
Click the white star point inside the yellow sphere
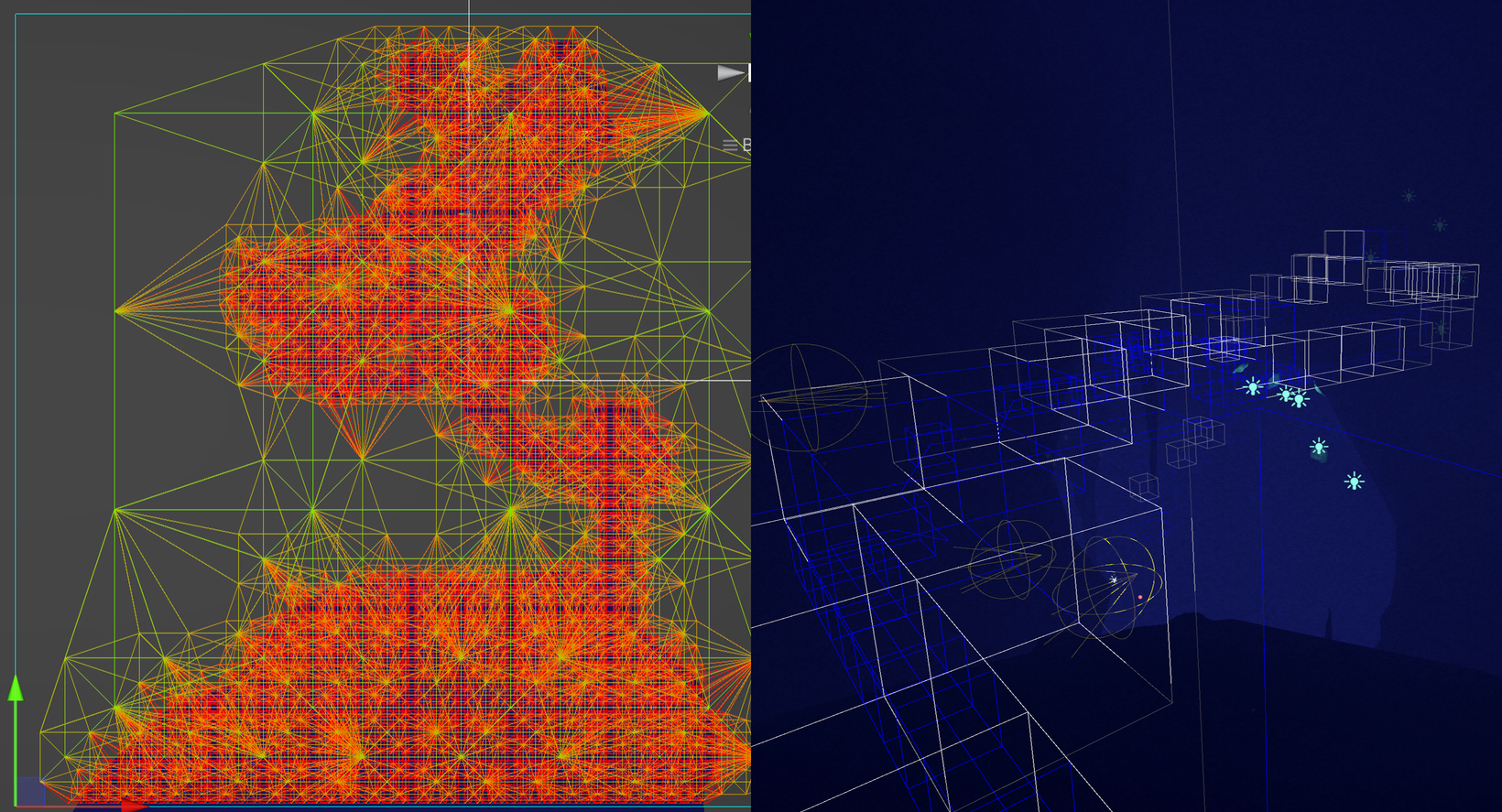click(x=1114, y=580)
